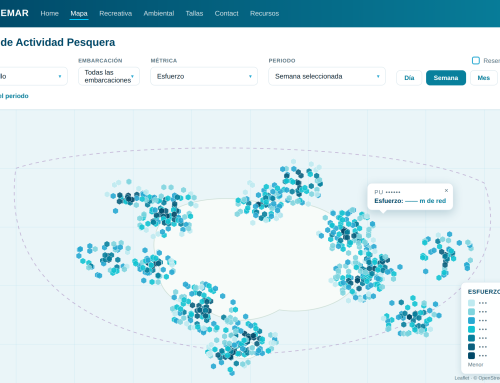The width and height of the screenshot is (500, 383).
Task: Expand the Métrica dropdown showing Esfuerzo
Action: pos(204,76)
